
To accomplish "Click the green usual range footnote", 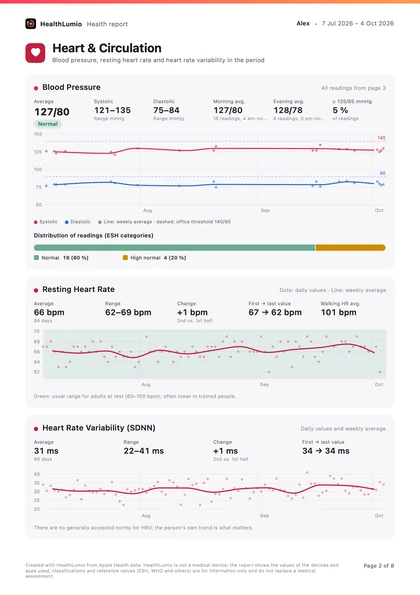I will pyautogui.click(x=135, y=396).
